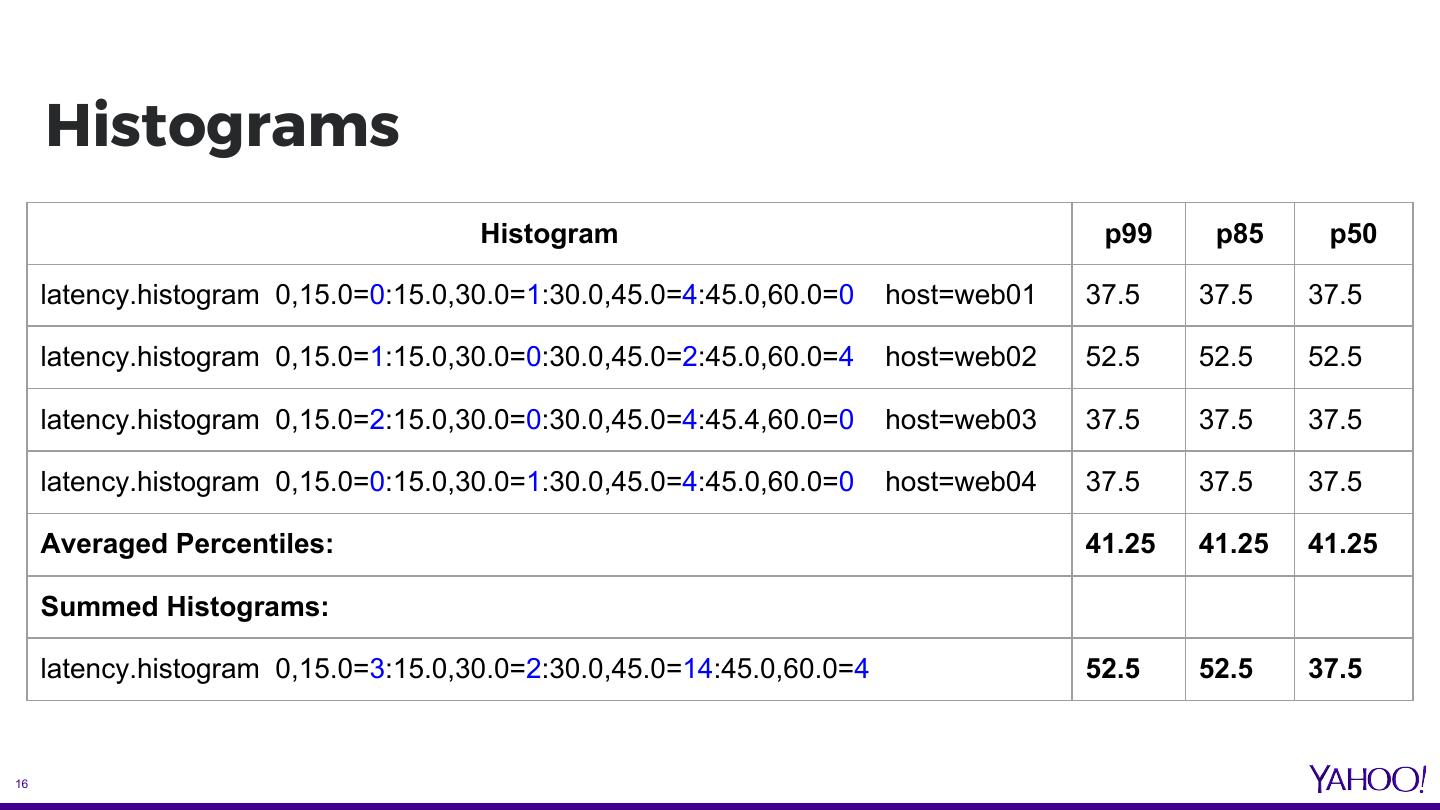Select the p99 value in web02 row
Viewport: 1440px width, 810px height.
1112,357
